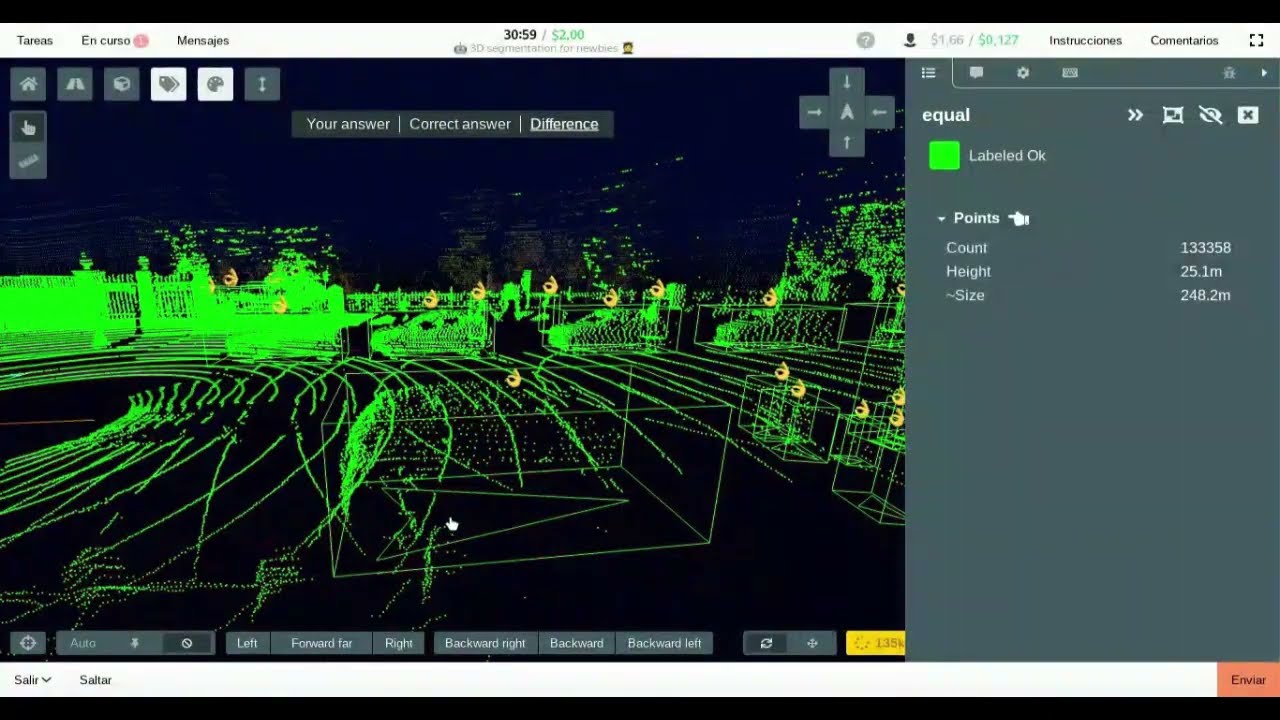Switch to Your answer view

click(348, 124)
